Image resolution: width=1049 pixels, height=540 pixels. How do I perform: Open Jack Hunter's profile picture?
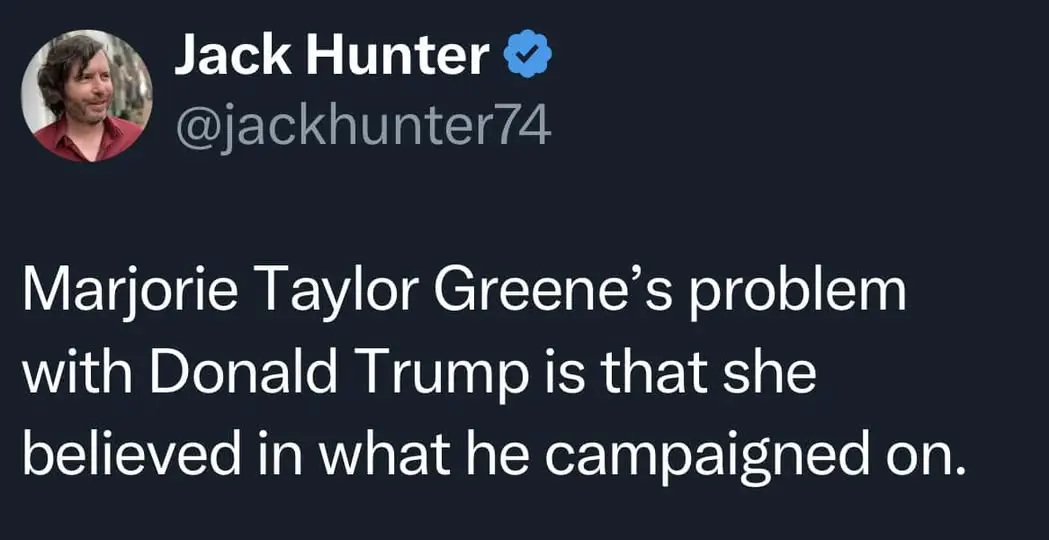[x=86, y=95]
